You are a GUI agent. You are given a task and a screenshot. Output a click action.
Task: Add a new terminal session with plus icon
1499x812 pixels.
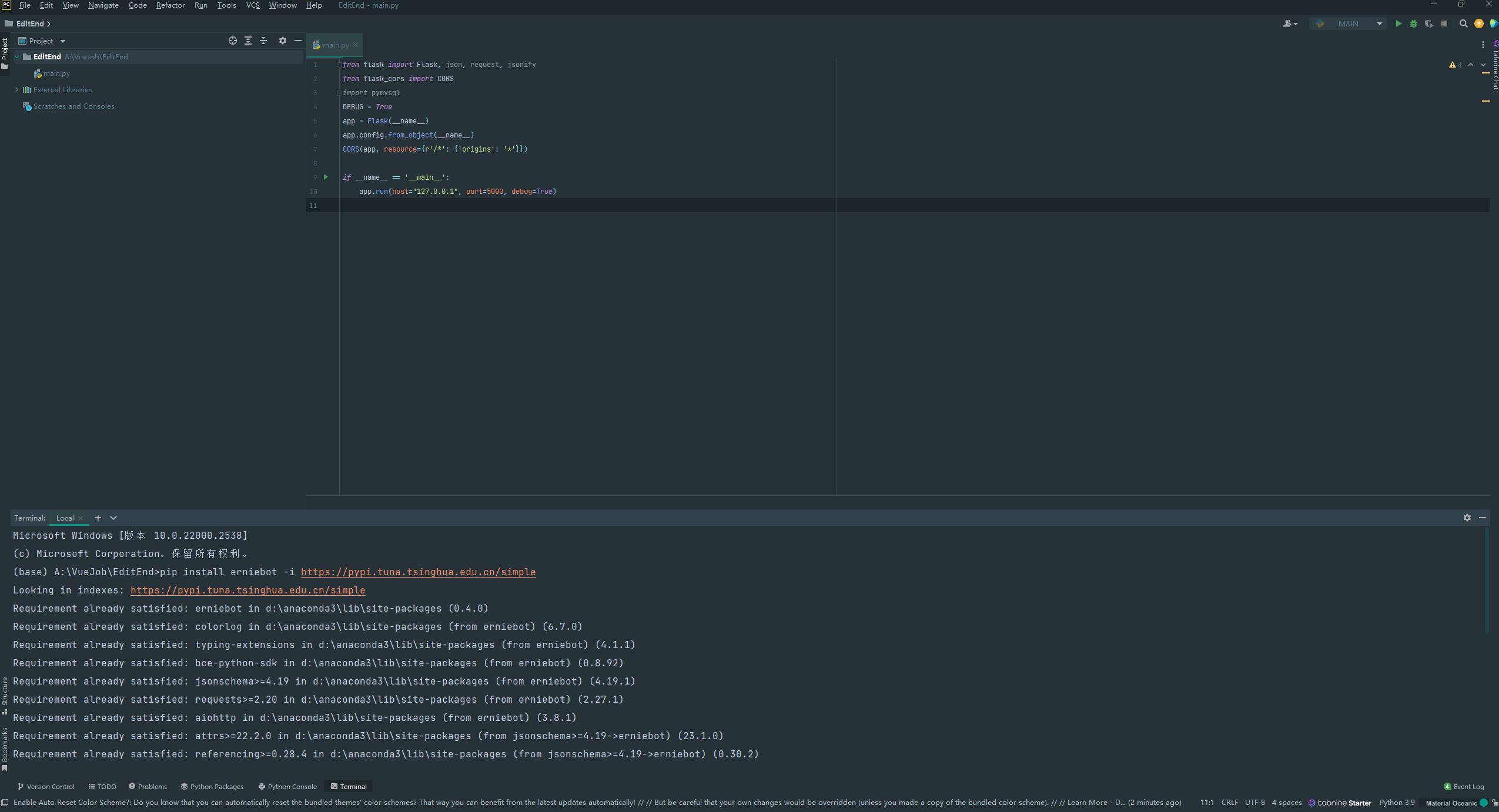98,518
